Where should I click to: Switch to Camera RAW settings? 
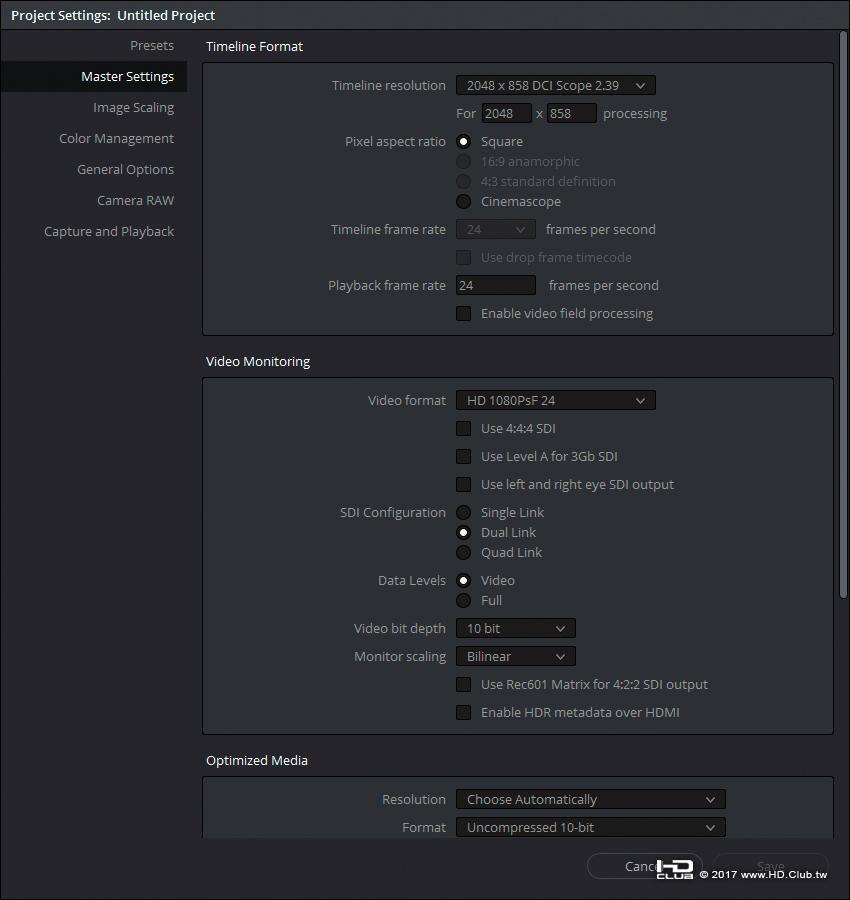click(135, 200)
